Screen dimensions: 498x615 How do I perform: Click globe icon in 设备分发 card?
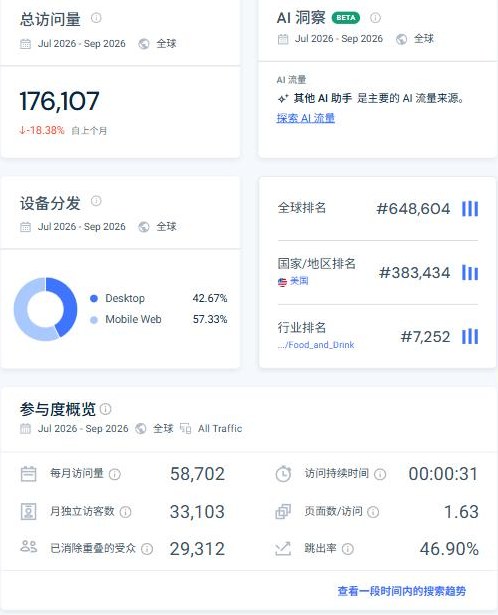click(144, 227)
